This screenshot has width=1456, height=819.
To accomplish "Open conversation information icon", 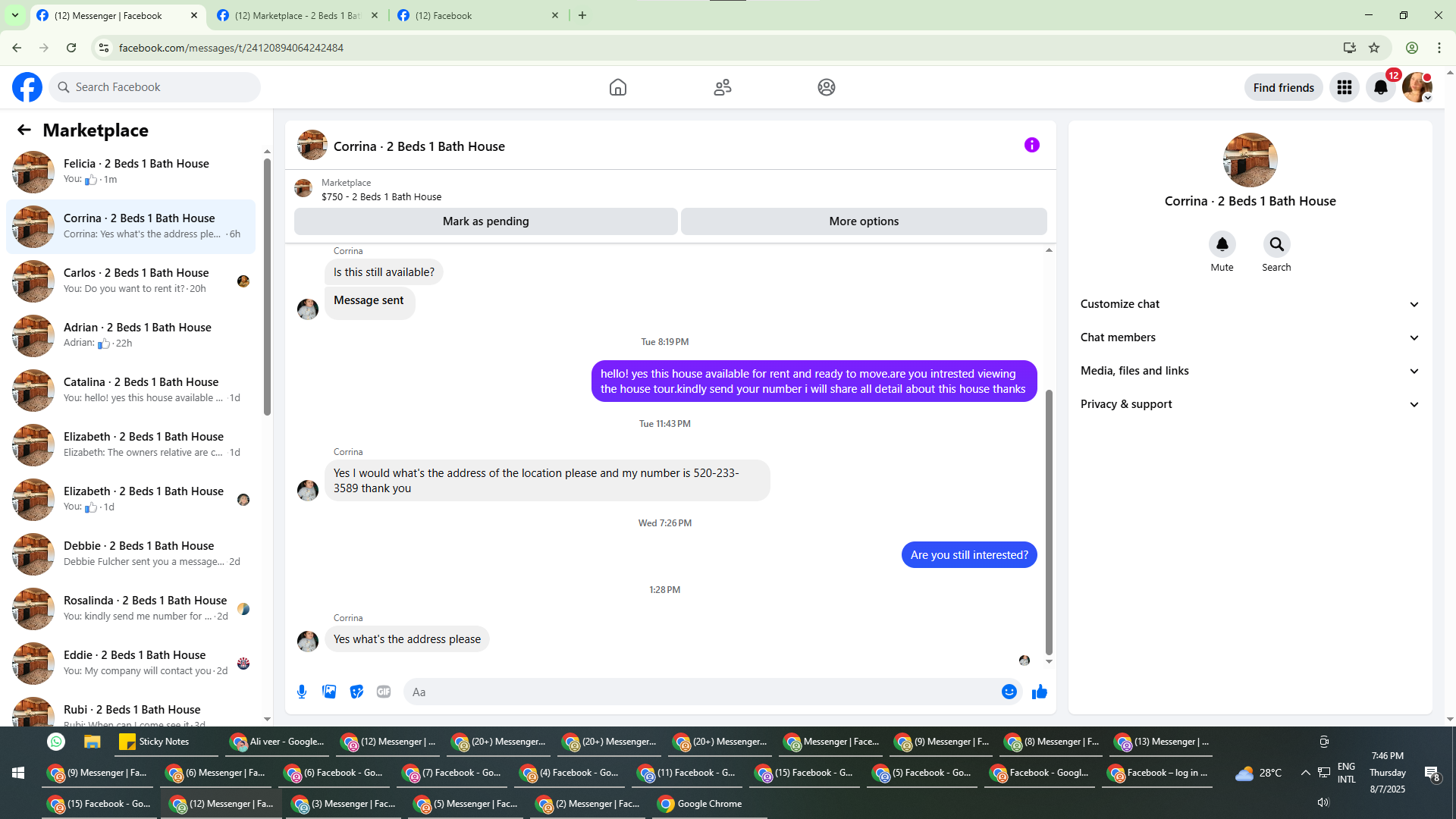I will 1032,145.
